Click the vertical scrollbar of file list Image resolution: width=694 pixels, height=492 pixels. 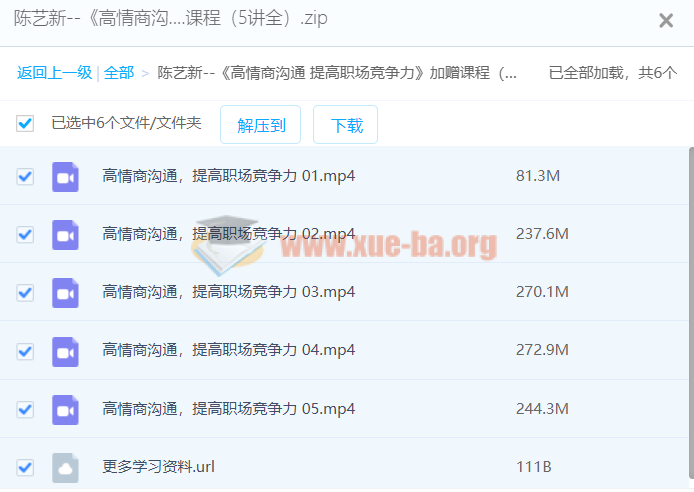tap(690, 300)
